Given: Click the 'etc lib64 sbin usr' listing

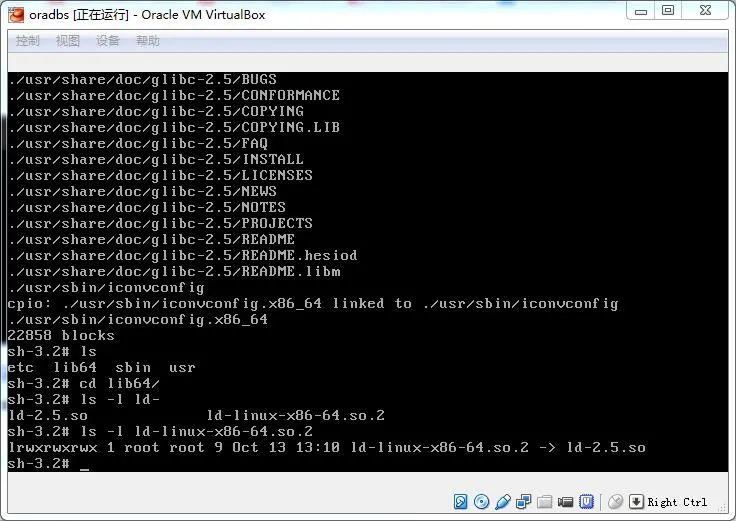Looking at the screenshot, I should pyautogui.click(x=101, y=368).
